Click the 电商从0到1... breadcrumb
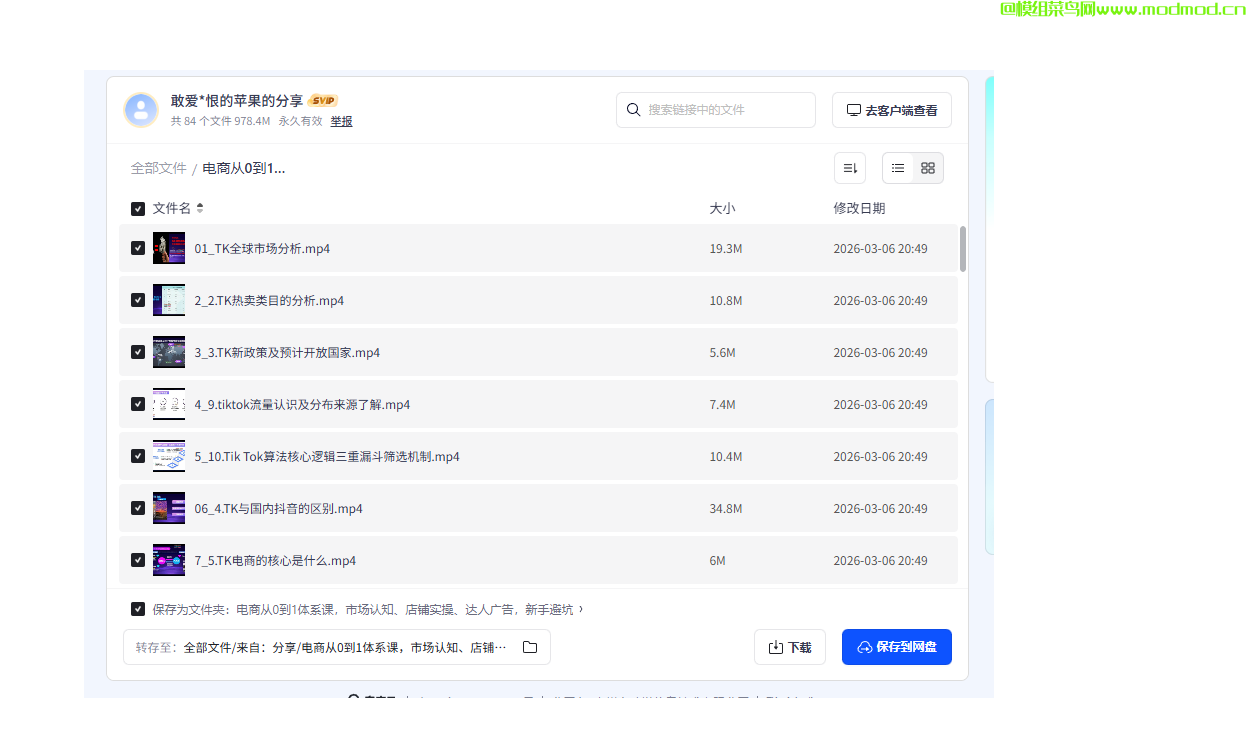The height and width of the screenshot is (749, 1246). (x=244, y=168)
